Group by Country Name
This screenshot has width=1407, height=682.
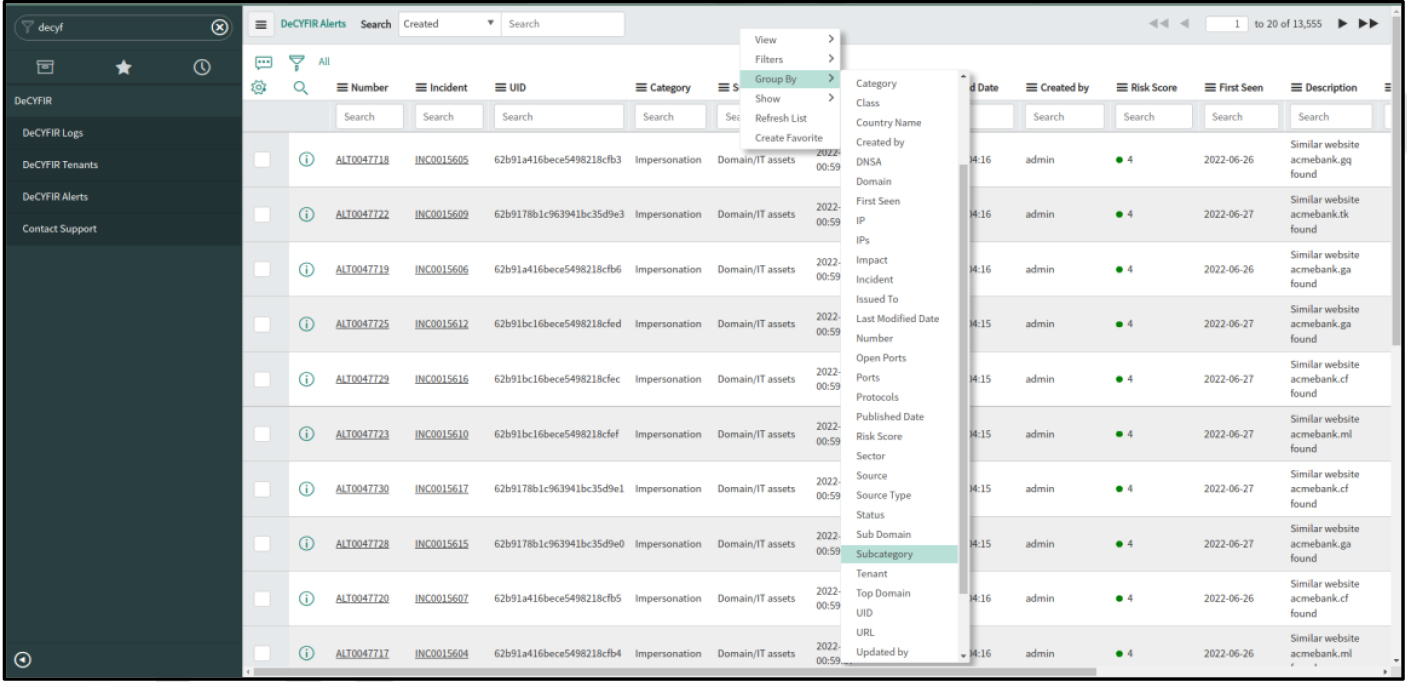(900, 123)
